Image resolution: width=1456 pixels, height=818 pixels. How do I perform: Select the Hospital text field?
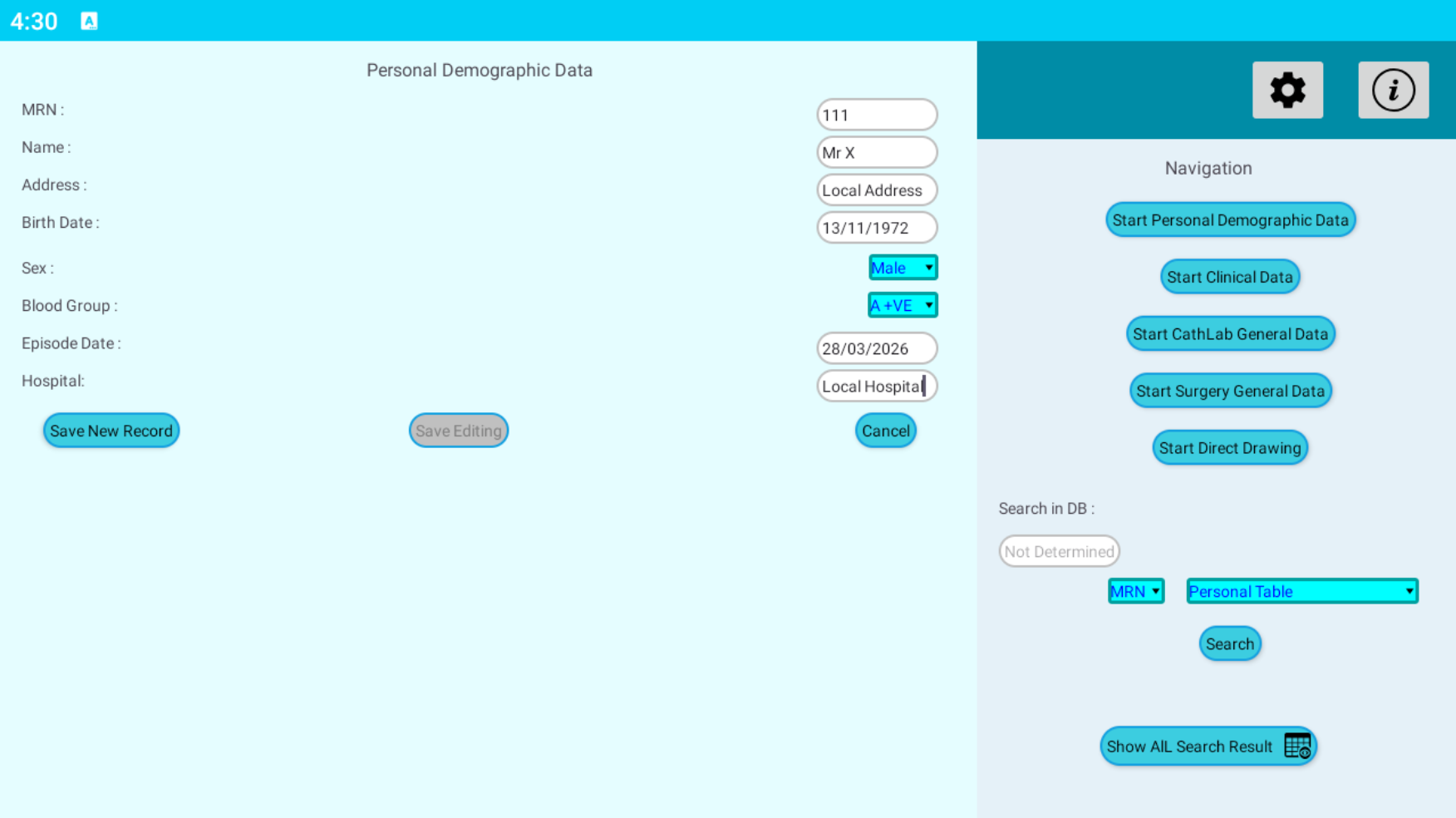click(x=877, y=387)
